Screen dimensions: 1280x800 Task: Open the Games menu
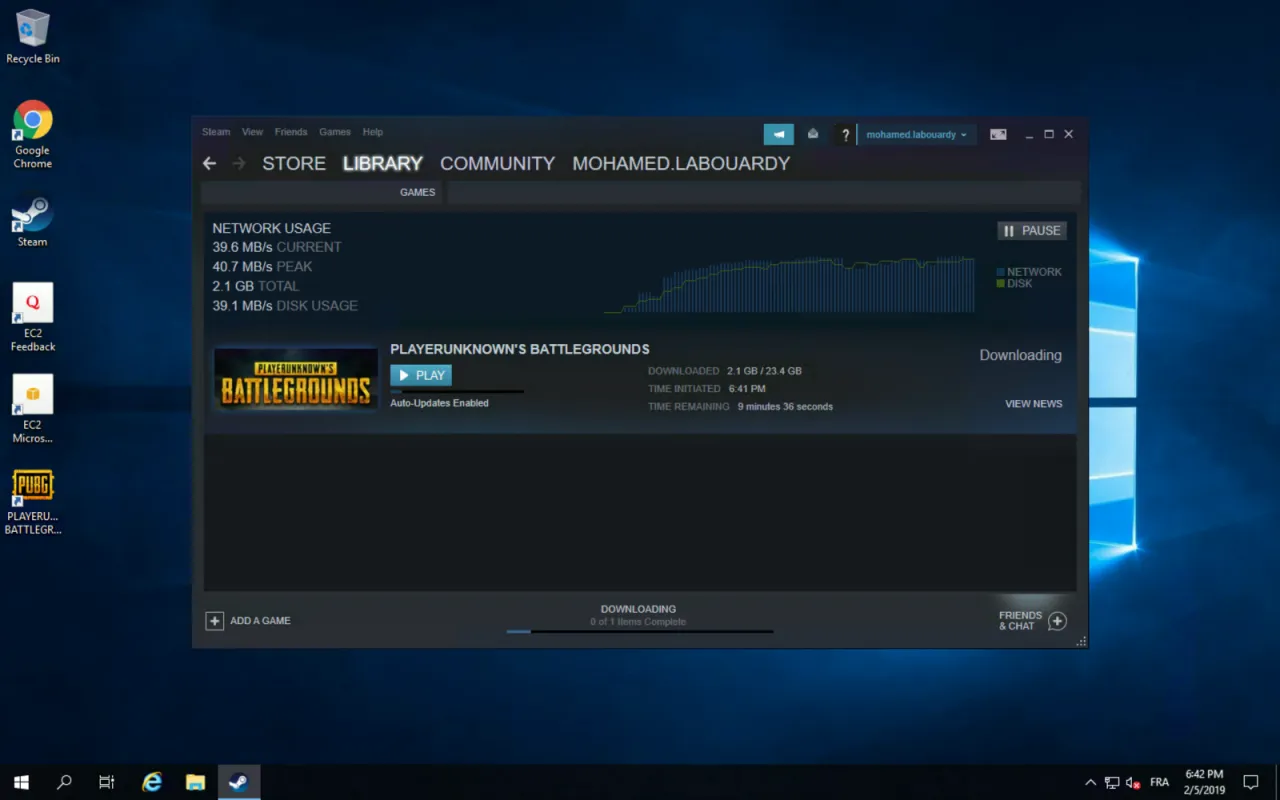(x=334, y=131)
